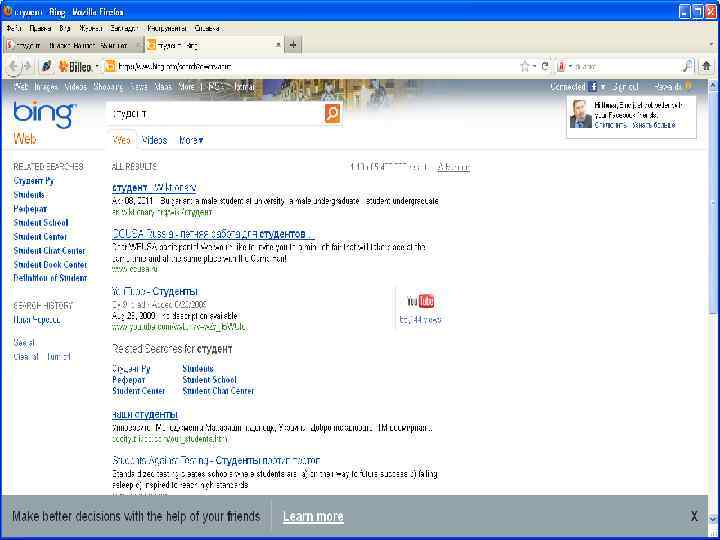Go back with the Firefox back arrow

coord(13,67)
